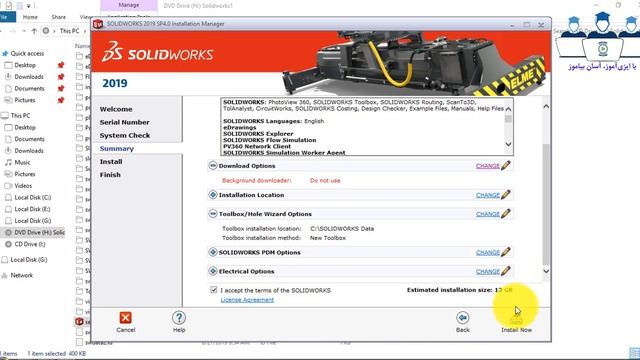
Task: Open Help question mark icon
Action: point(179,318)
